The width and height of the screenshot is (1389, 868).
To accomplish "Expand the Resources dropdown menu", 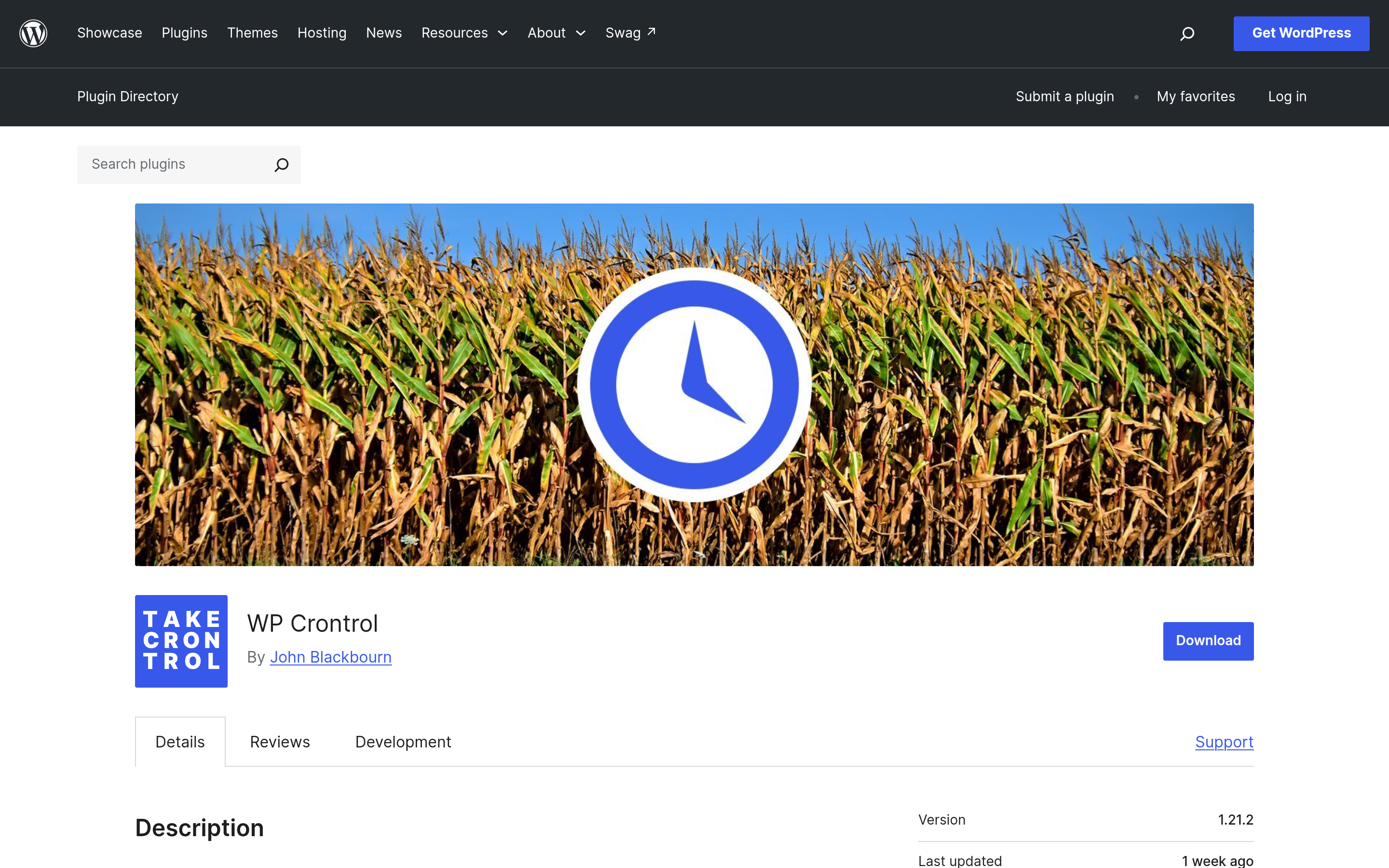I will [464, 33].
